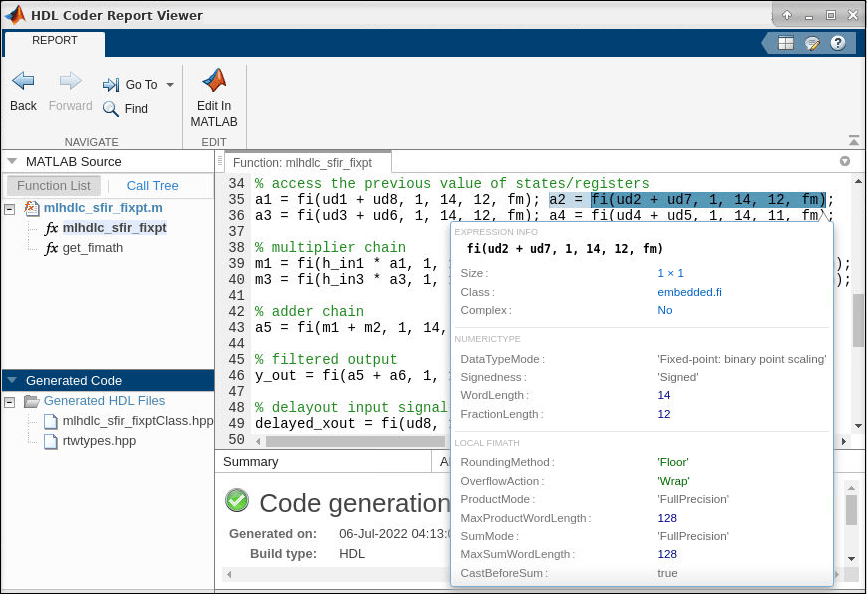Click the Forward navigation arrow
This screenshot has height=594, width=867.
[x=70, y=82]
